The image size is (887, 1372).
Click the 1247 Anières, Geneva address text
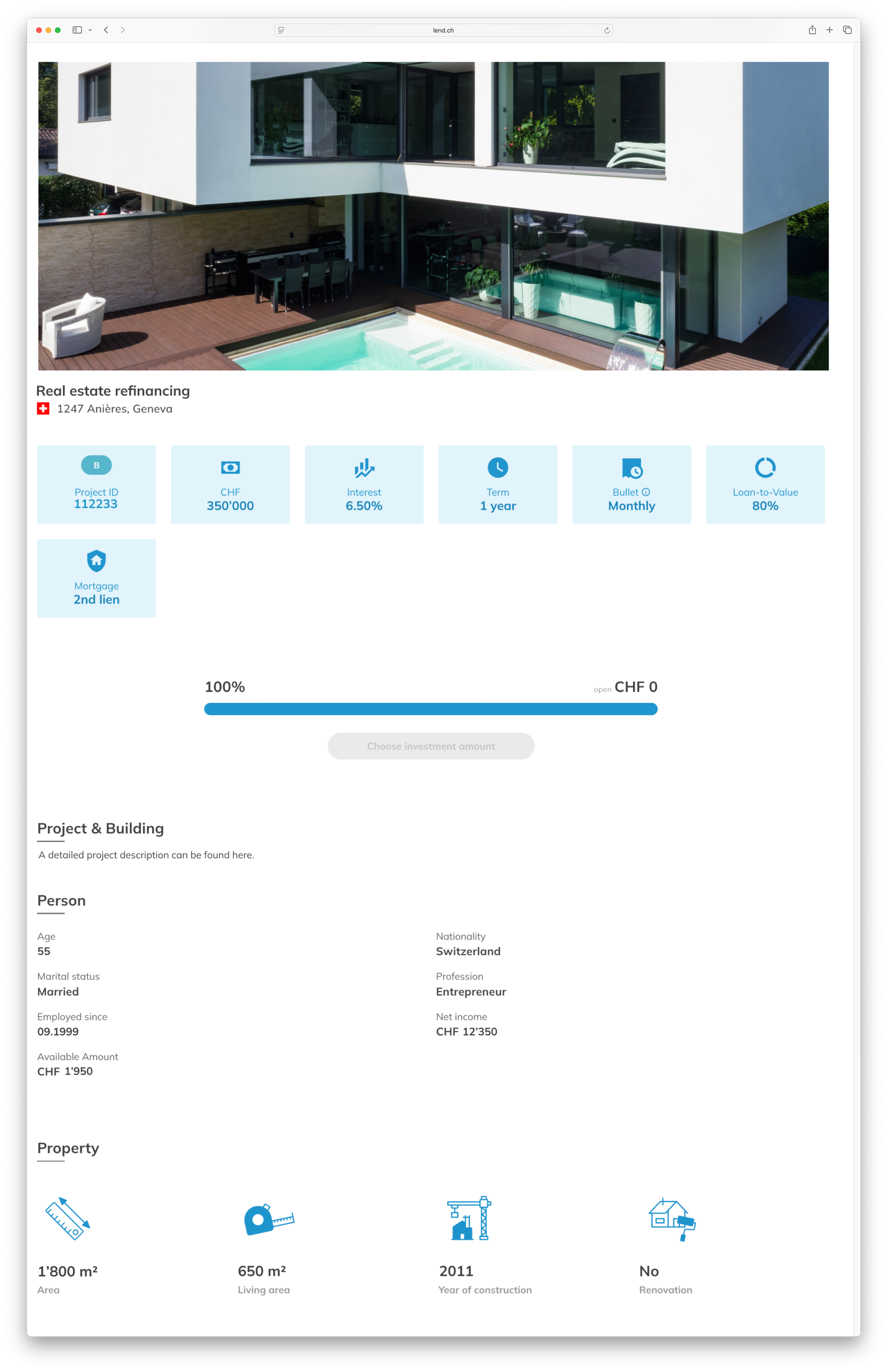click(x=115, y=409)
